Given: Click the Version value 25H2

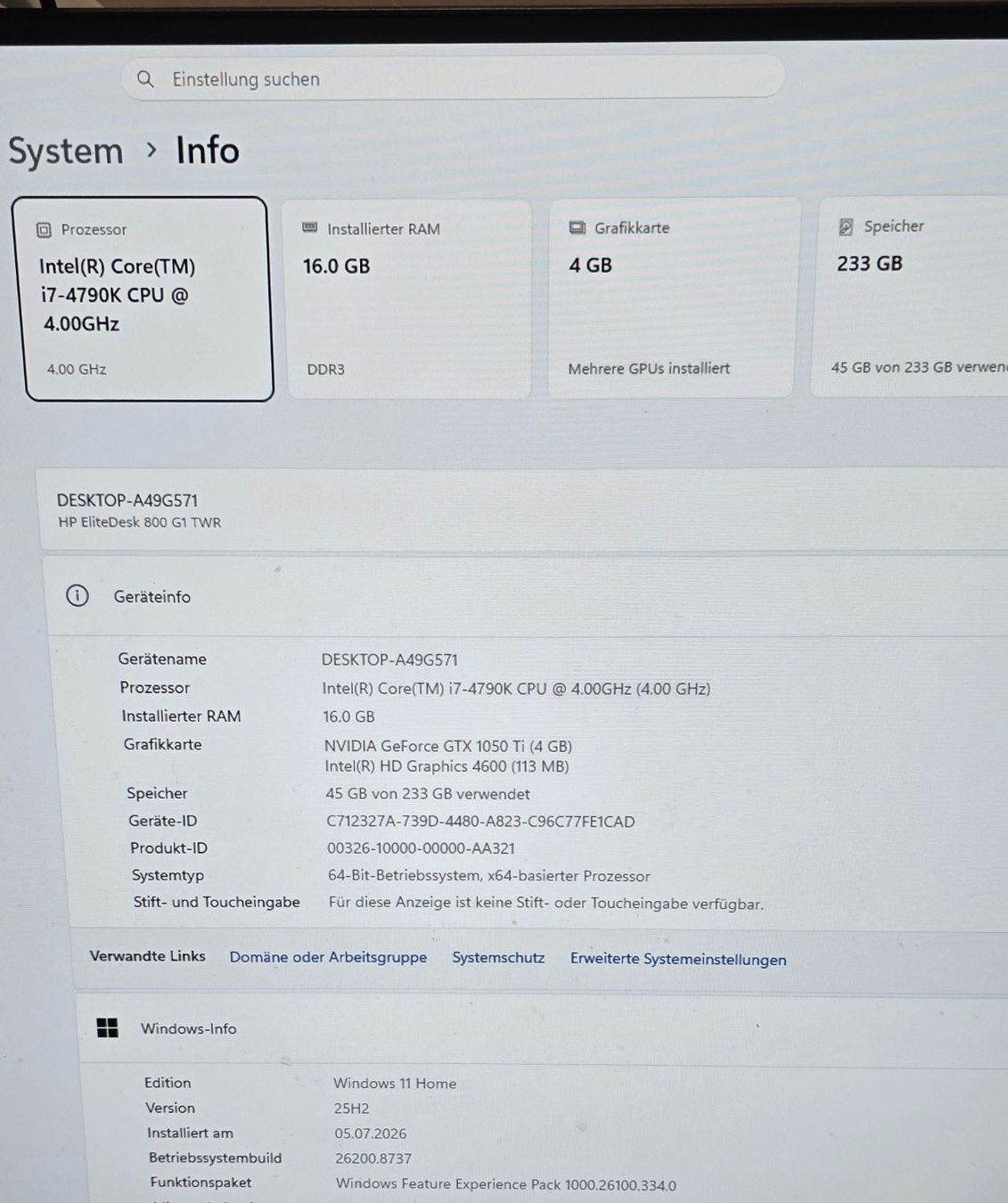Looking at the screenshot, I should pyautogui.click(x=351, y=1109).
